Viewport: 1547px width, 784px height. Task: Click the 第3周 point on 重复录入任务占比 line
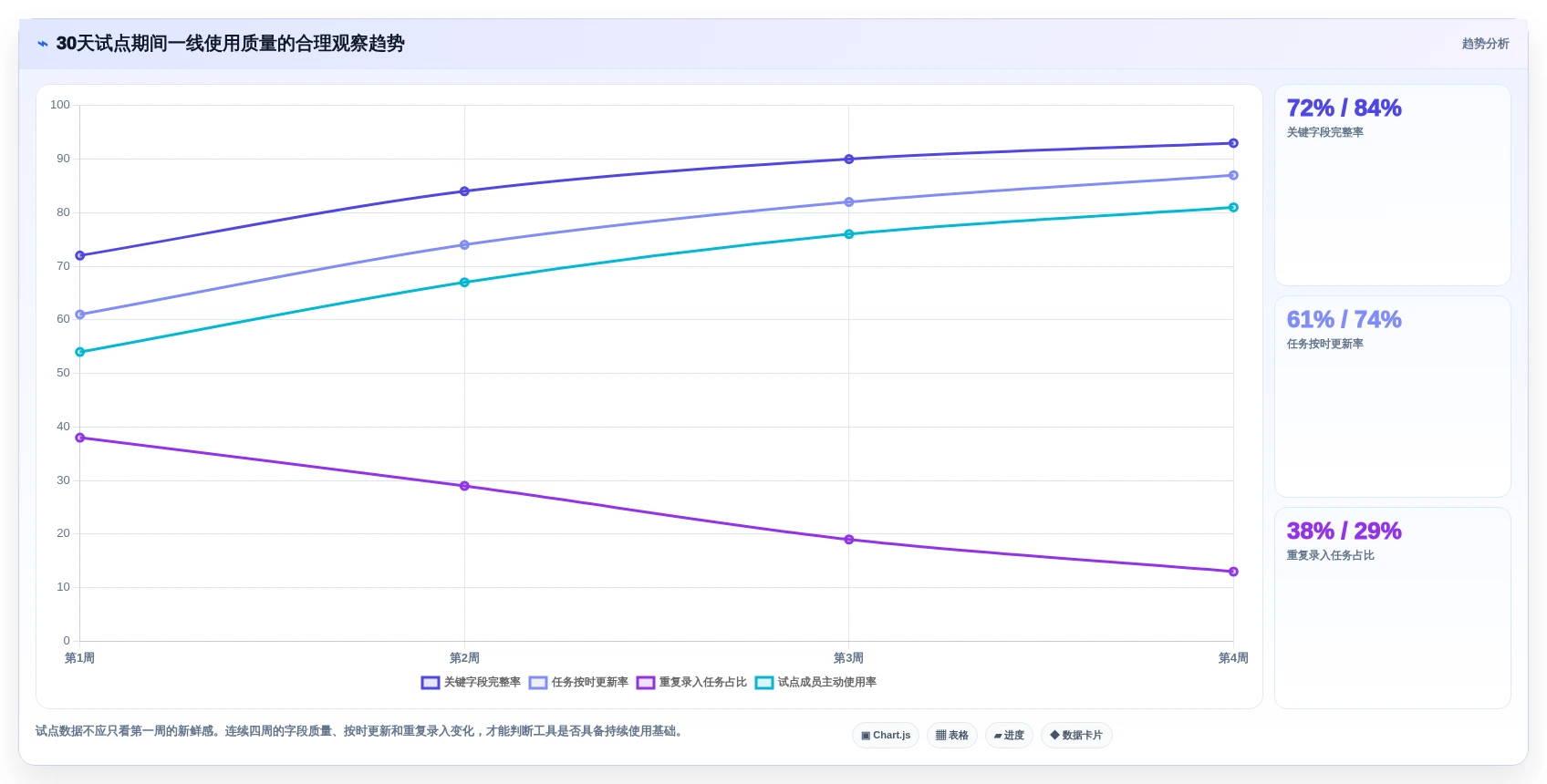pos(848,540)
